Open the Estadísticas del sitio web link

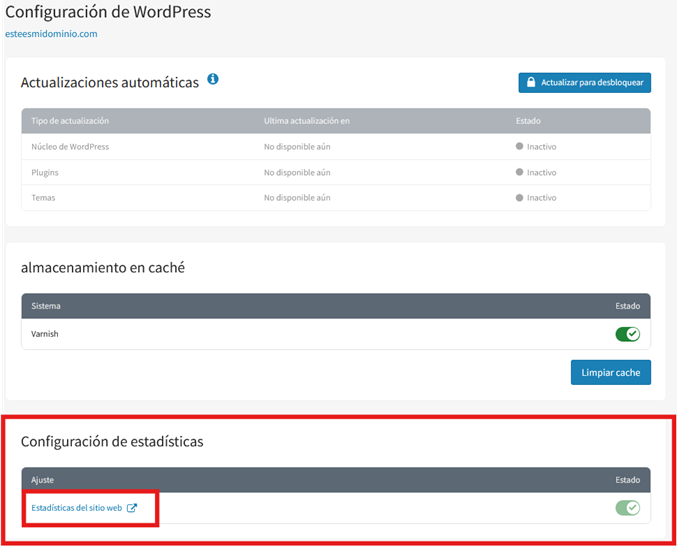click(76, 508)
